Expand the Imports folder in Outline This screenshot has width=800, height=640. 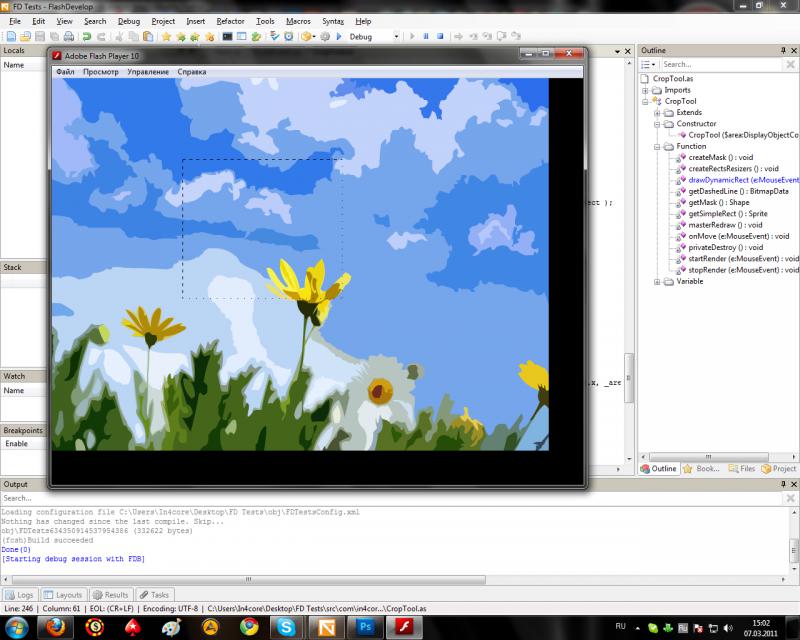(645, 90)
